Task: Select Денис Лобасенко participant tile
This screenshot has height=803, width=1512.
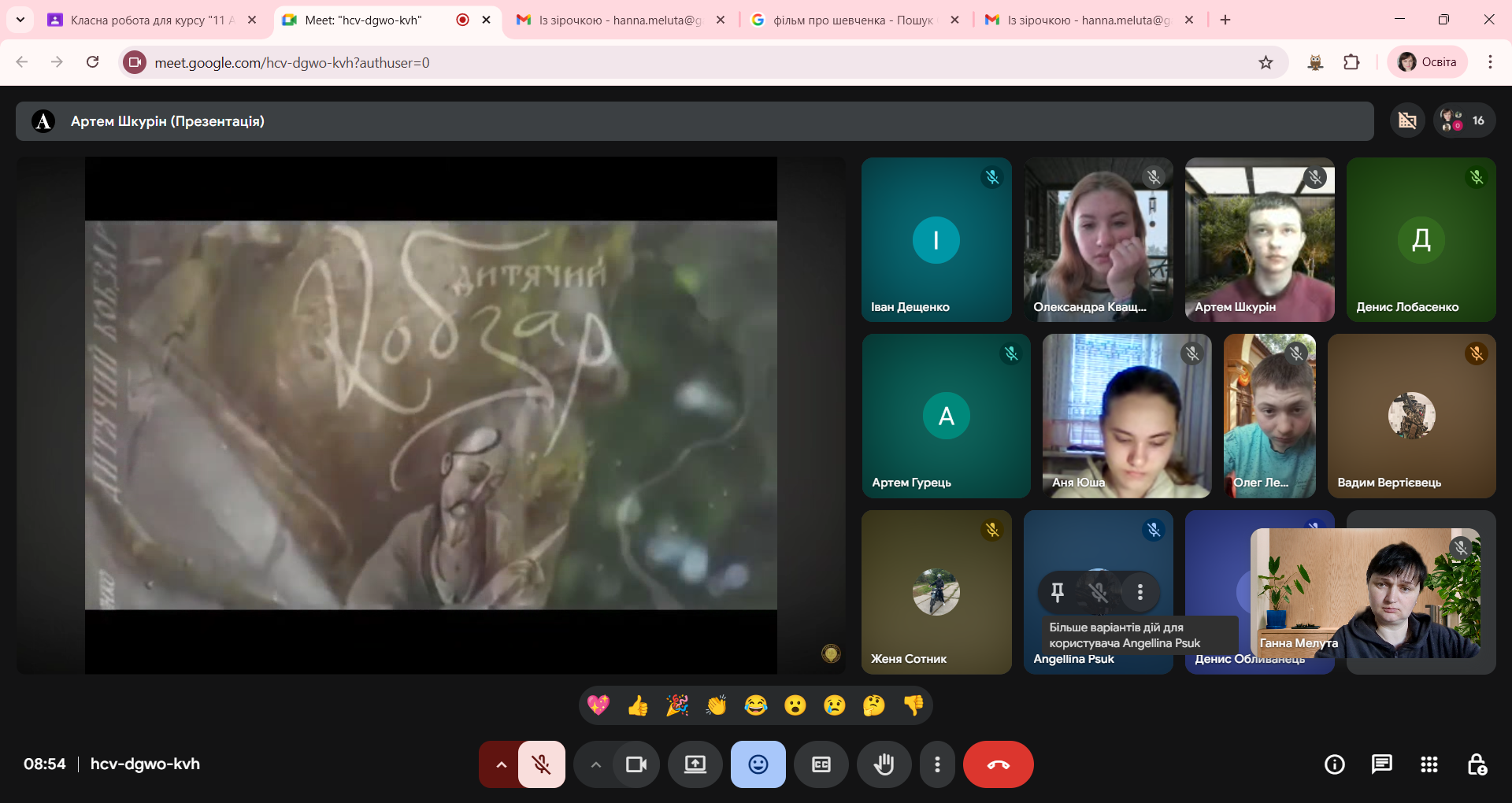Action: (x=1421, y=239)
